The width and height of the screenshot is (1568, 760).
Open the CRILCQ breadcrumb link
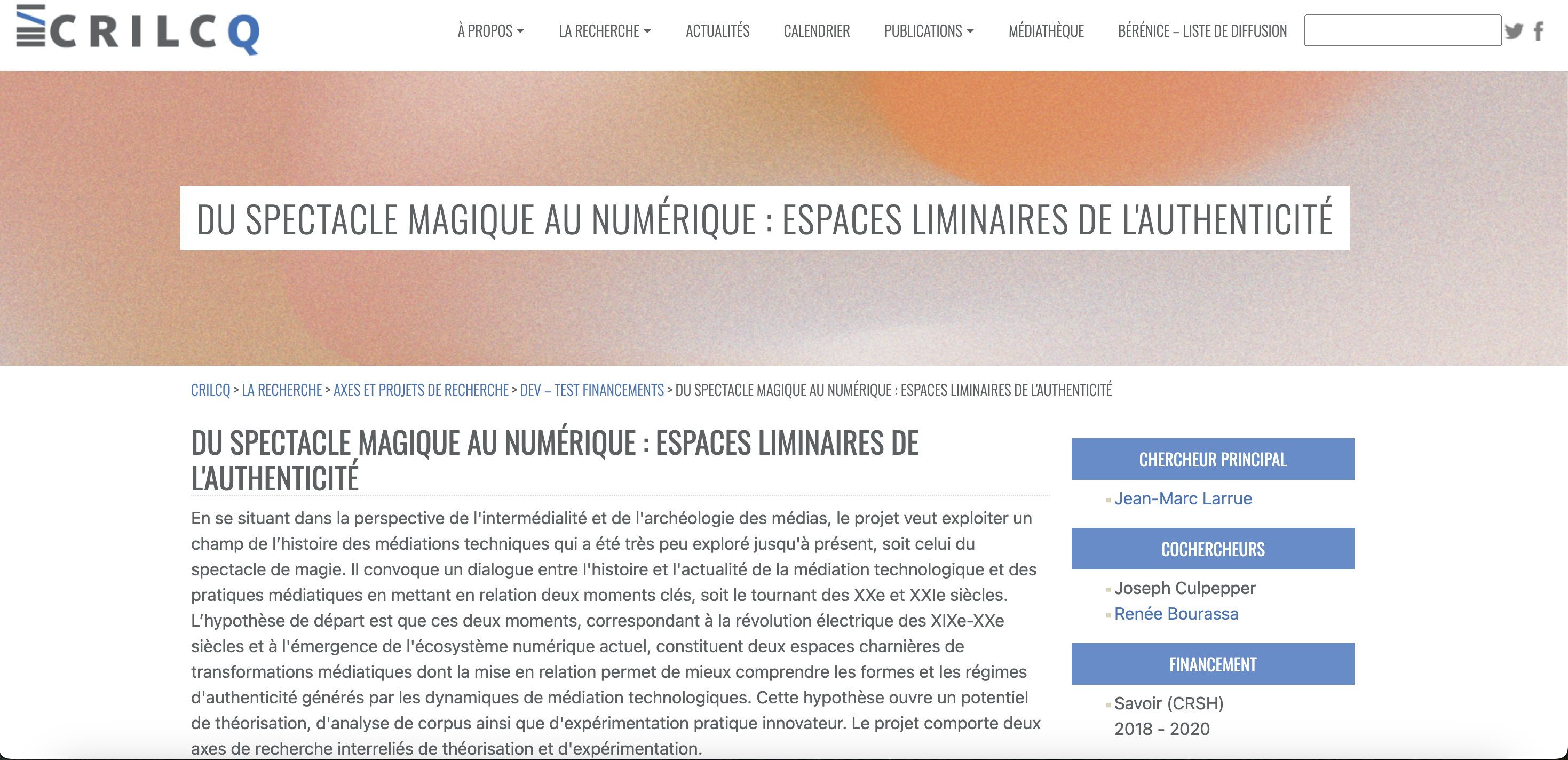[210, 390]
